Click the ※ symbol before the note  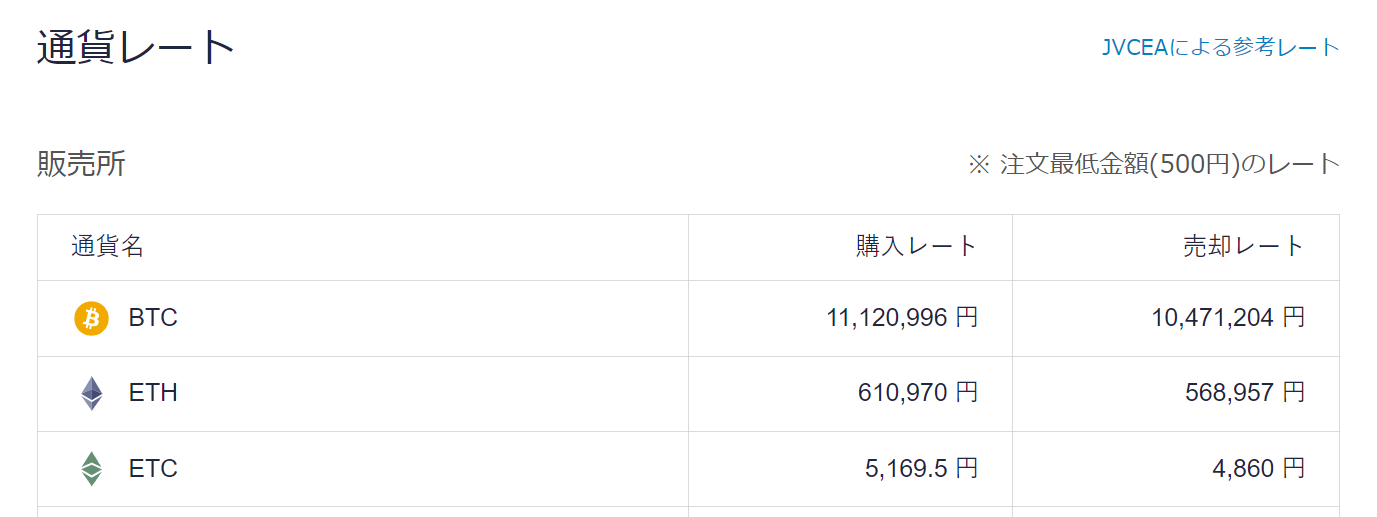(978, 164)
